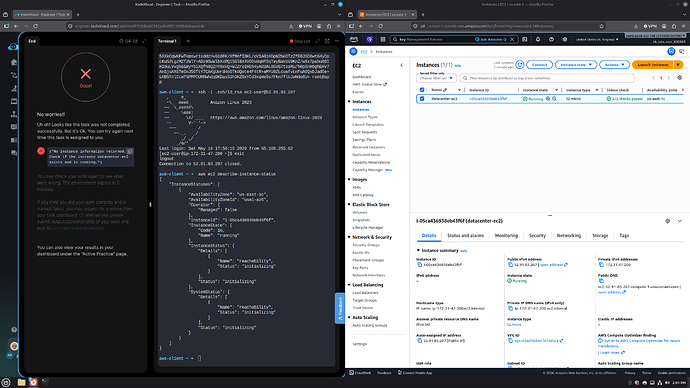Copy the Private IPv4 address

pyautogui.click(x=601, y=265)
